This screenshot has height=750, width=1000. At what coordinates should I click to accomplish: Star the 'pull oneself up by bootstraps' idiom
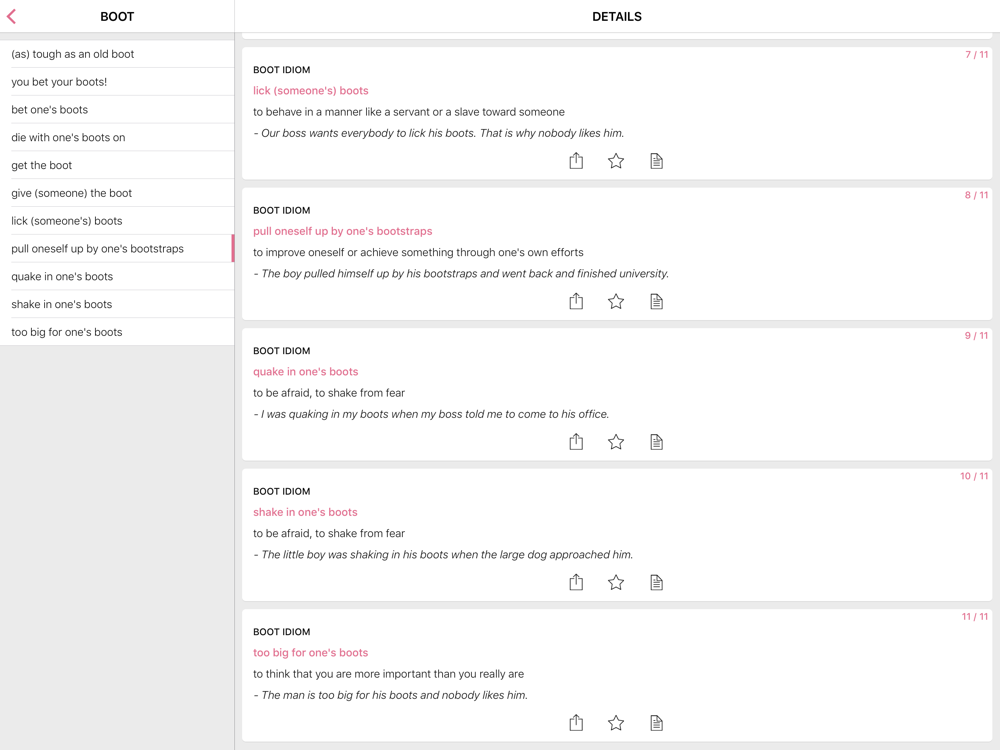tap(616, 301)
